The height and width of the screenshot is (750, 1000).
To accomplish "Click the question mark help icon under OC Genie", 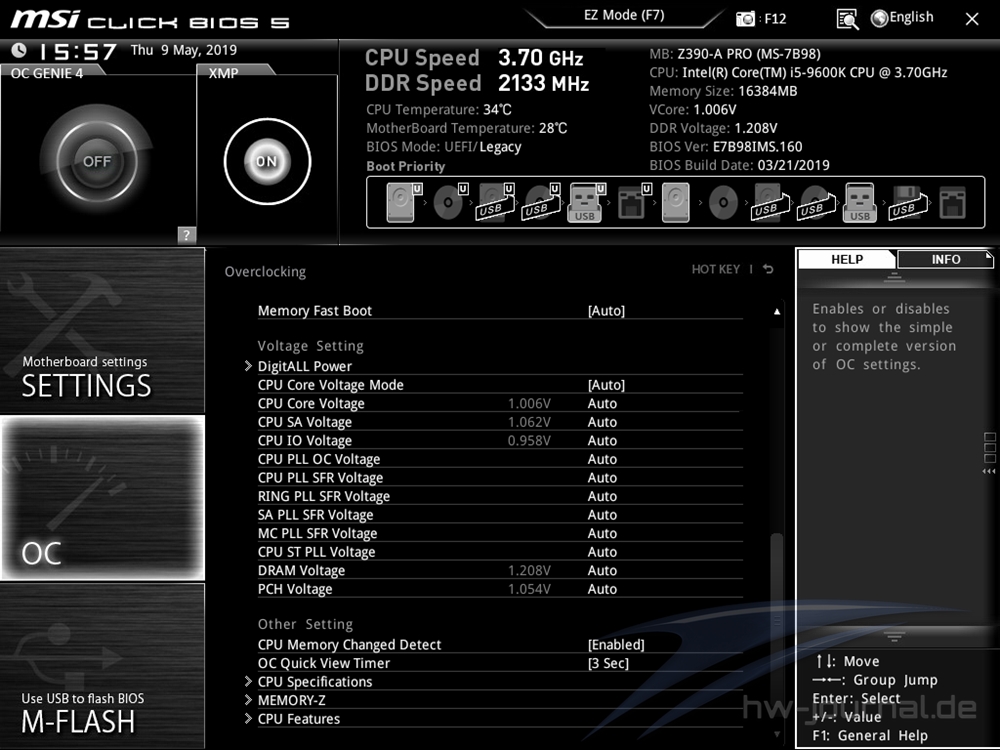I will (186, 235).
